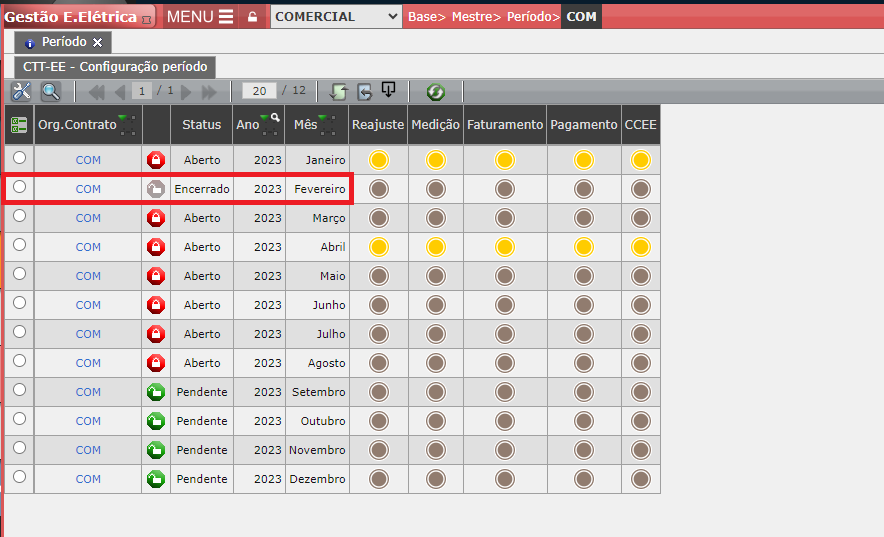Open the COMERCIAL dropdown
Image resolution: width=884 pixels, height=537 pixels.
pos(335,17)
